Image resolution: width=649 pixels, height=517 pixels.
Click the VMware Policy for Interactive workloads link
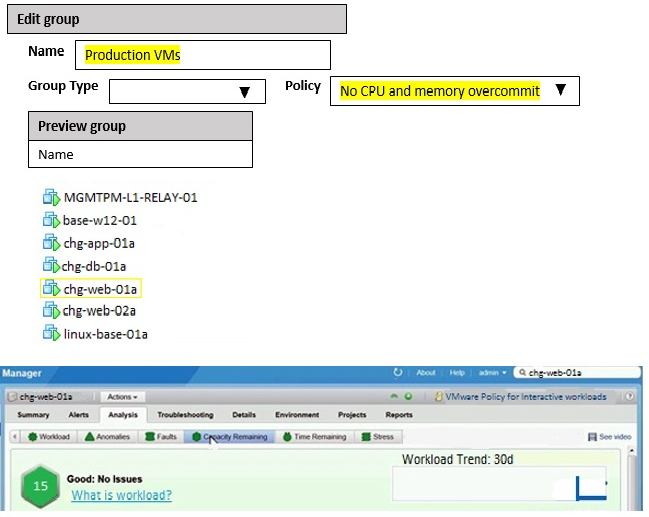(525, 397)
